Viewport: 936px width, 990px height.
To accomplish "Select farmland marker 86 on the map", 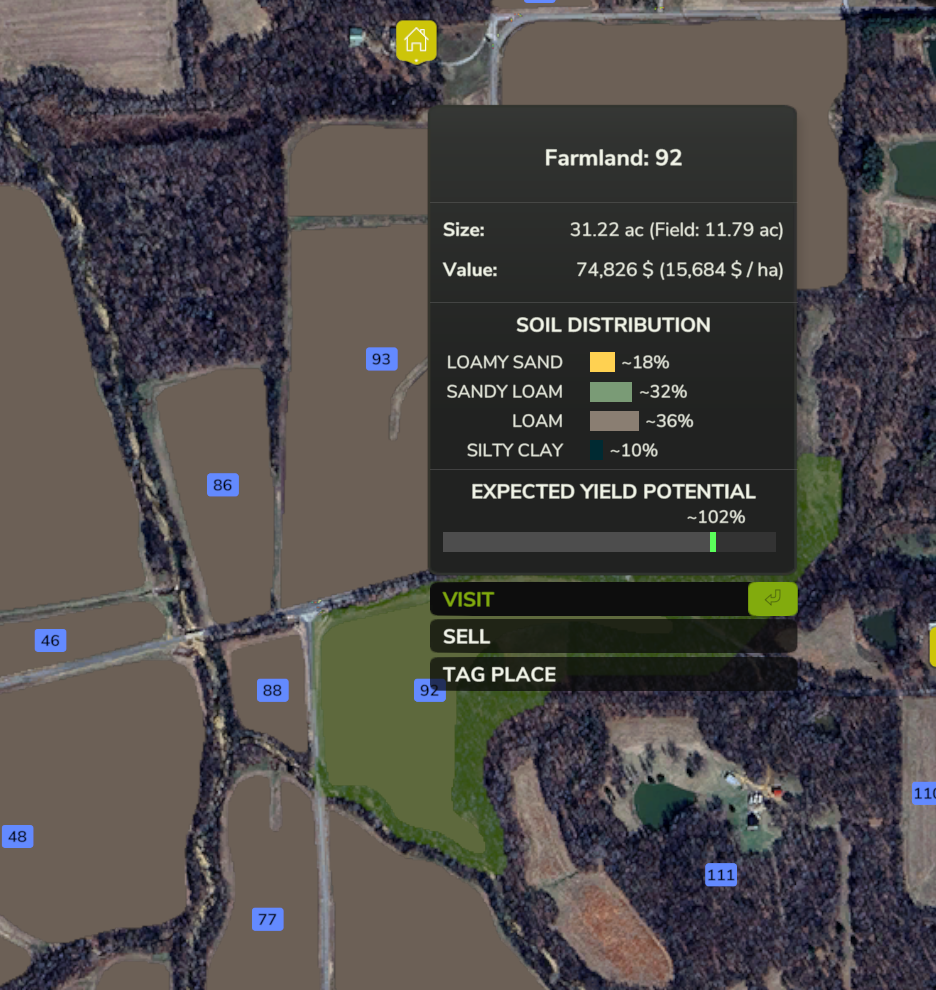I will (x=223, y=485).
